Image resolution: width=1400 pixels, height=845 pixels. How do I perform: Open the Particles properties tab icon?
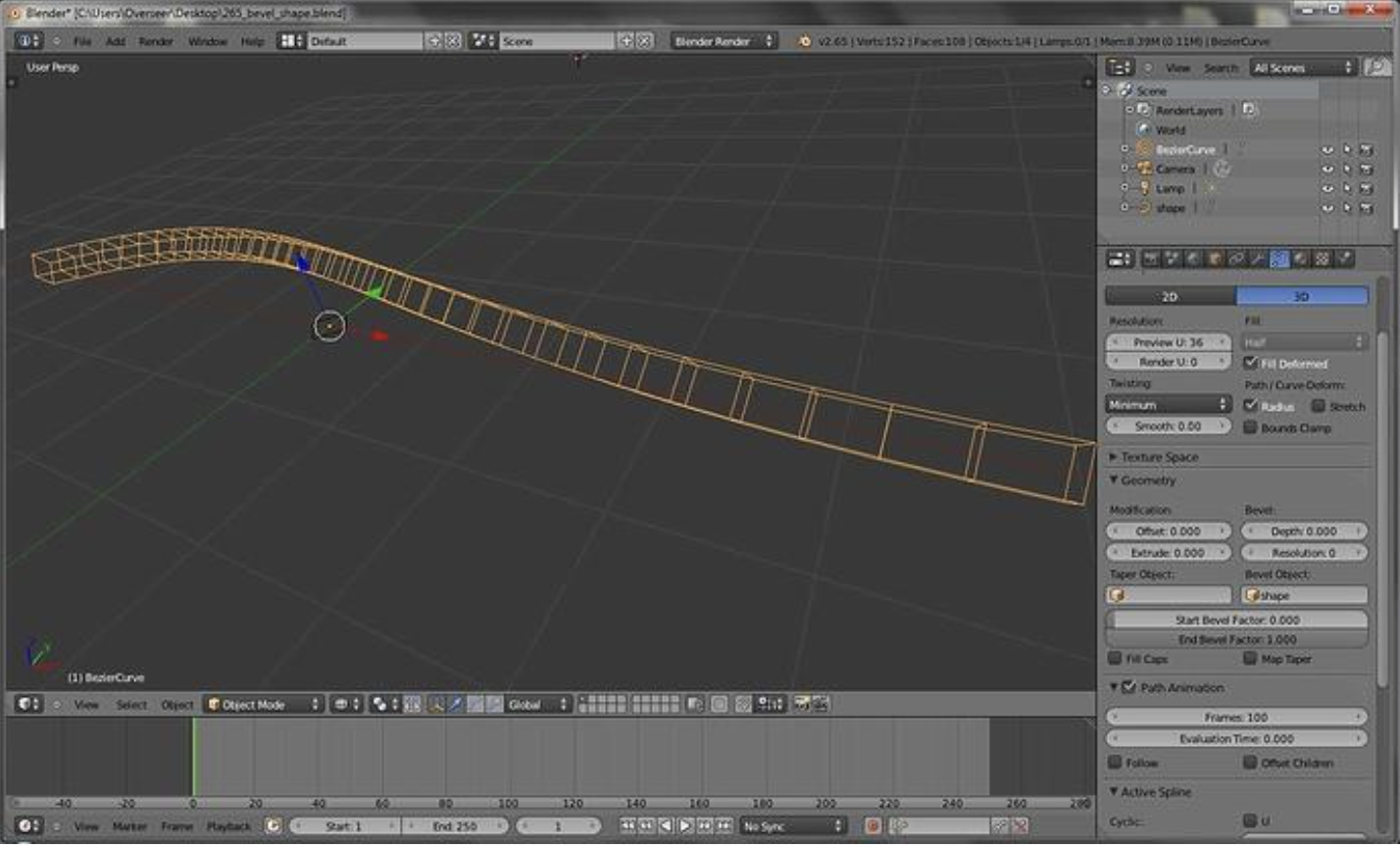pos(1344,259)
